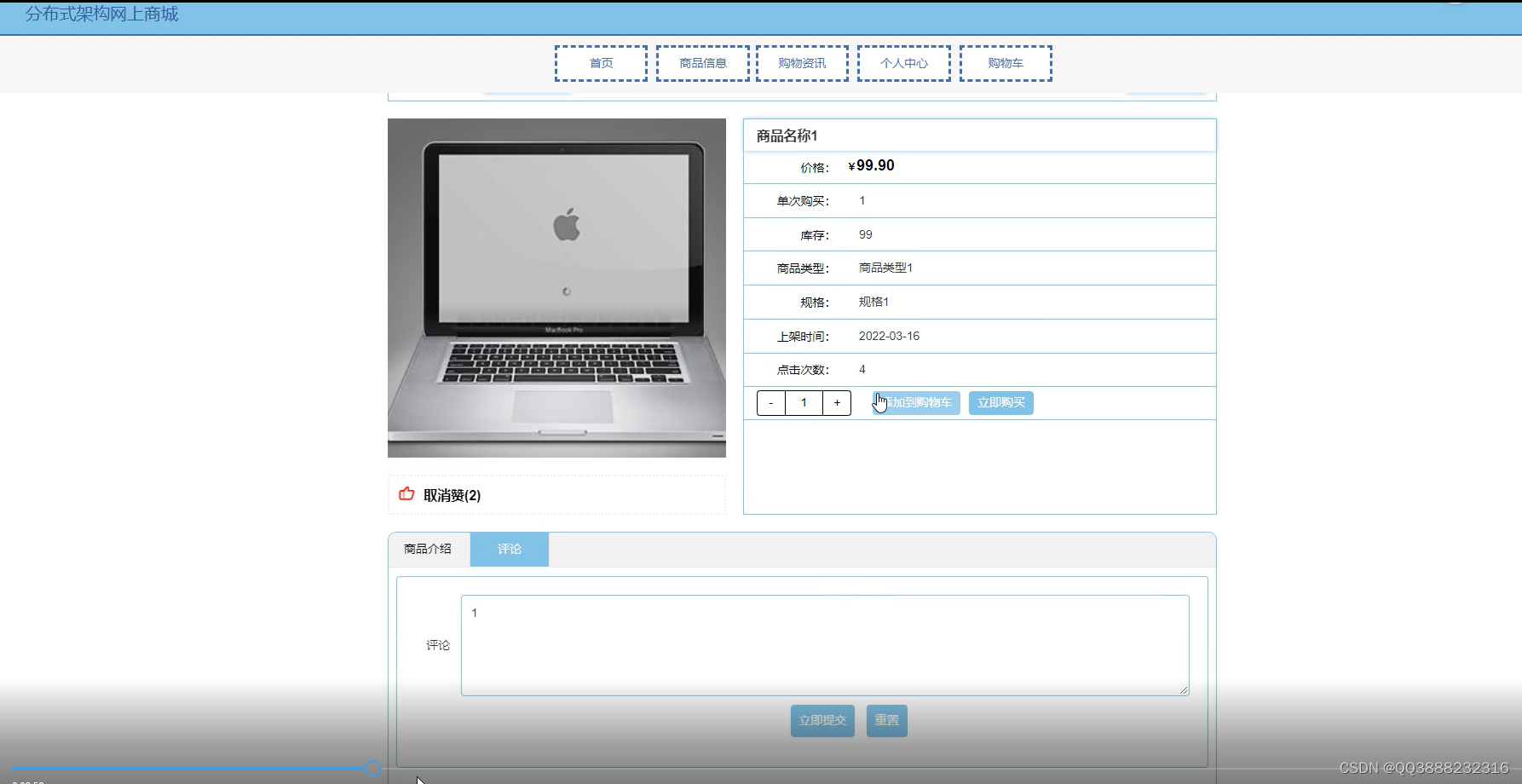The width and height of the screenshot is (1522, 784).
Task: Open 个人中心 personal center
Action: [x=904, y=63]
